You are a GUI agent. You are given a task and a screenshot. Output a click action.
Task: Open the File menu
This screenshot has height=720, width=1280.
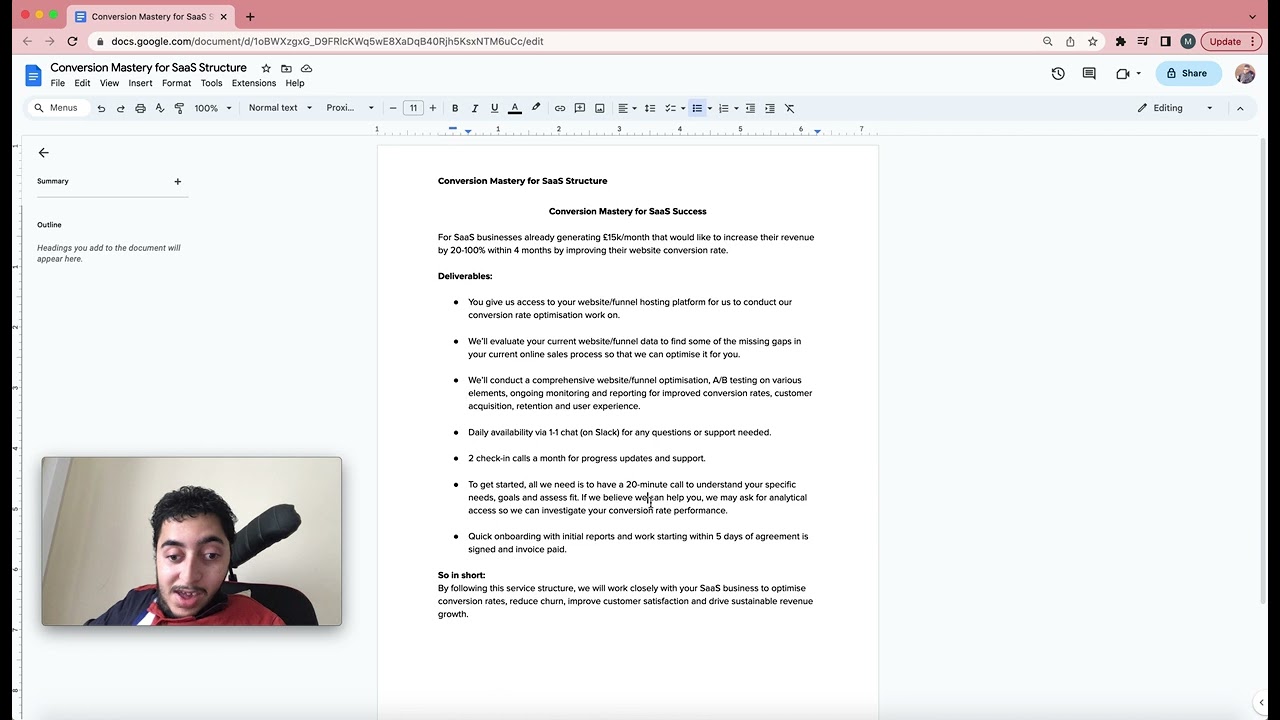pyautogui.click(x=58, y=83)
